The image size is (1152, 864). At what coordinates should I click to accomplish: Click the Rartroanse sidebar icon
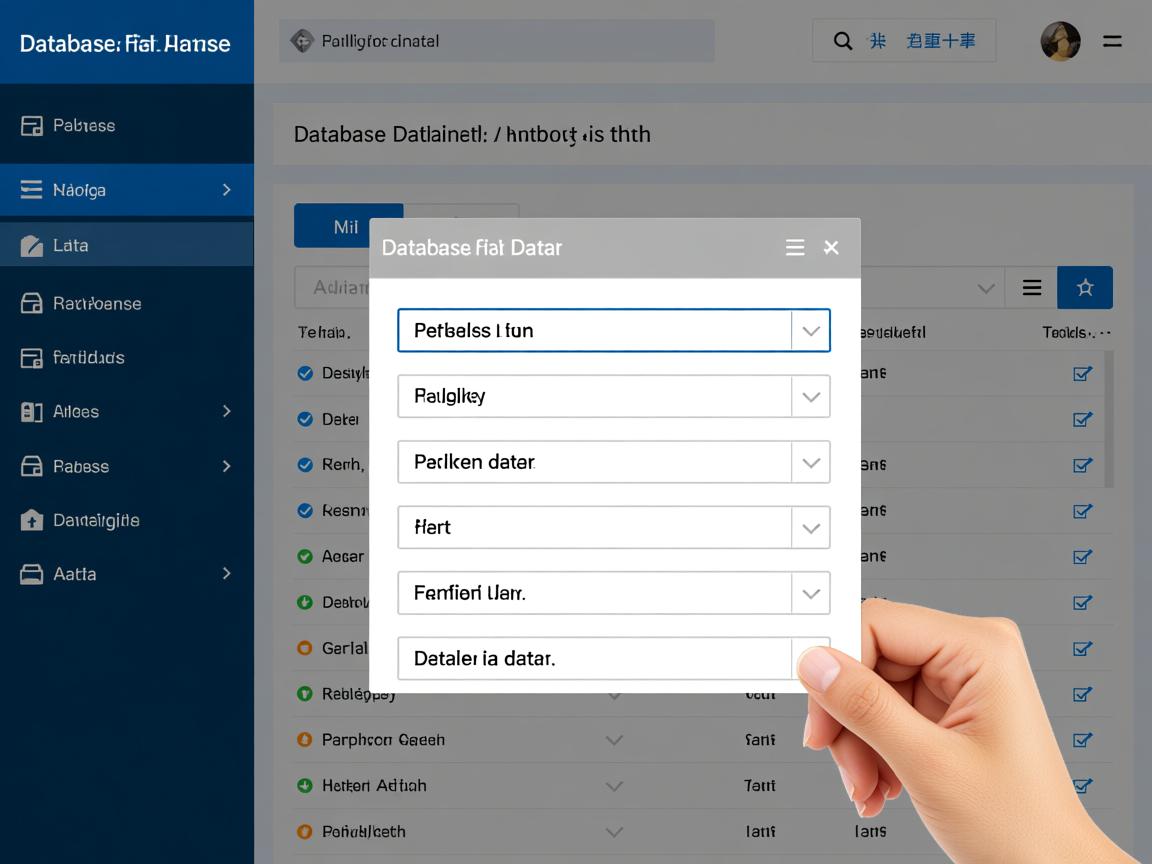pos(32,303)
